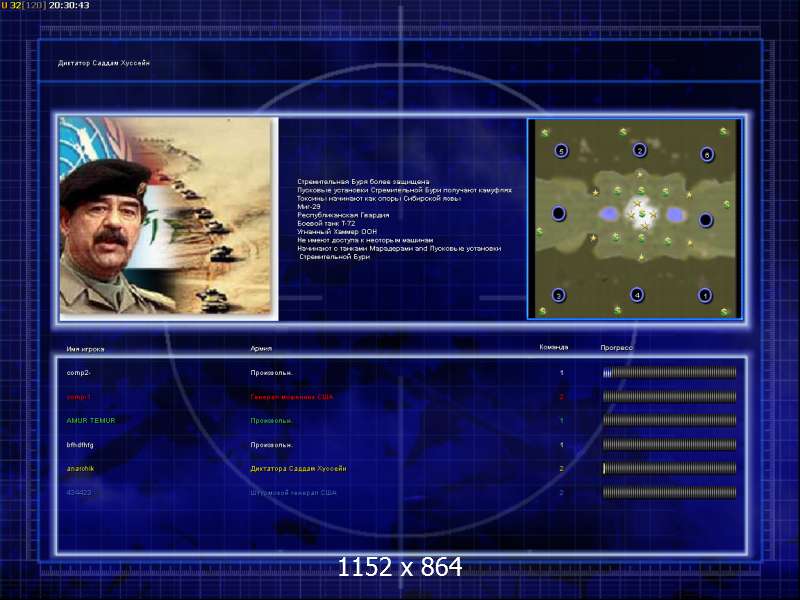Click the supply icon in the map's top-left corner
Screen dimensions: 800x600
[x=545, y=133]
